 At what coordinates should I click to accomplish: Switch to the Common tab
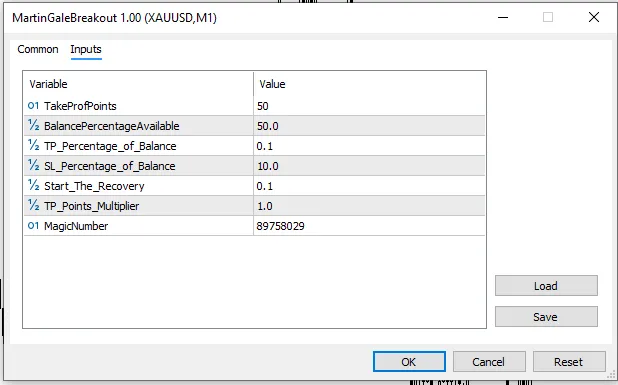[38, 49]
